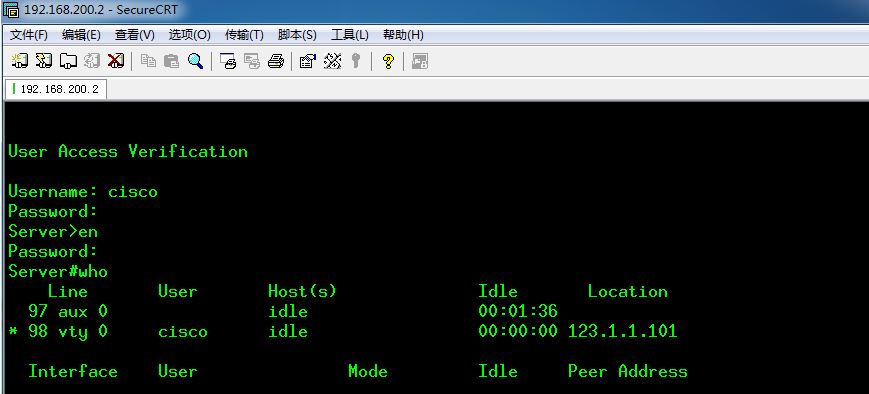Click the grayed SecureFX icon
869x394 pixels.
click(420, 61)
